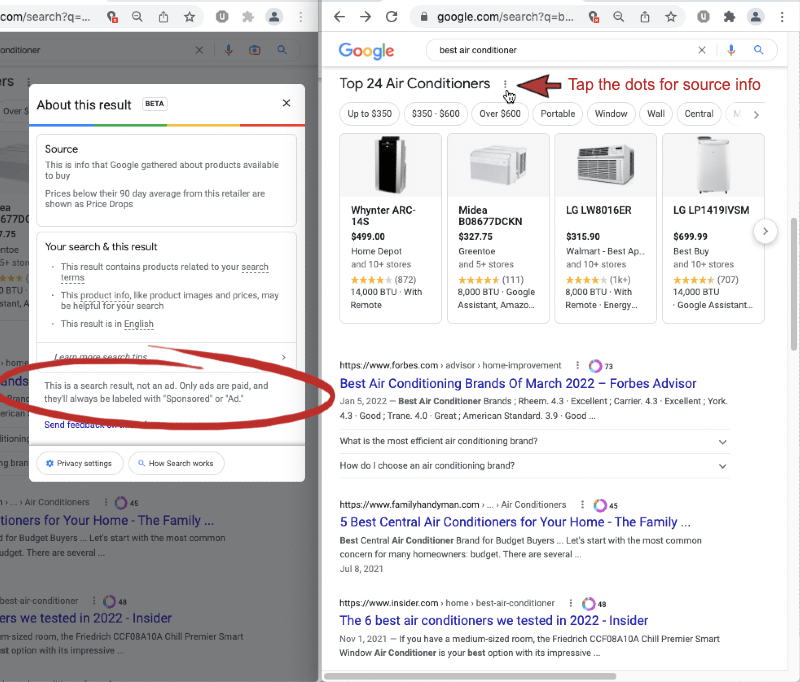800x682 pixels.
Task: Click the '$315.90' price text
Action: pyautogui.click(x=583, y=237)
